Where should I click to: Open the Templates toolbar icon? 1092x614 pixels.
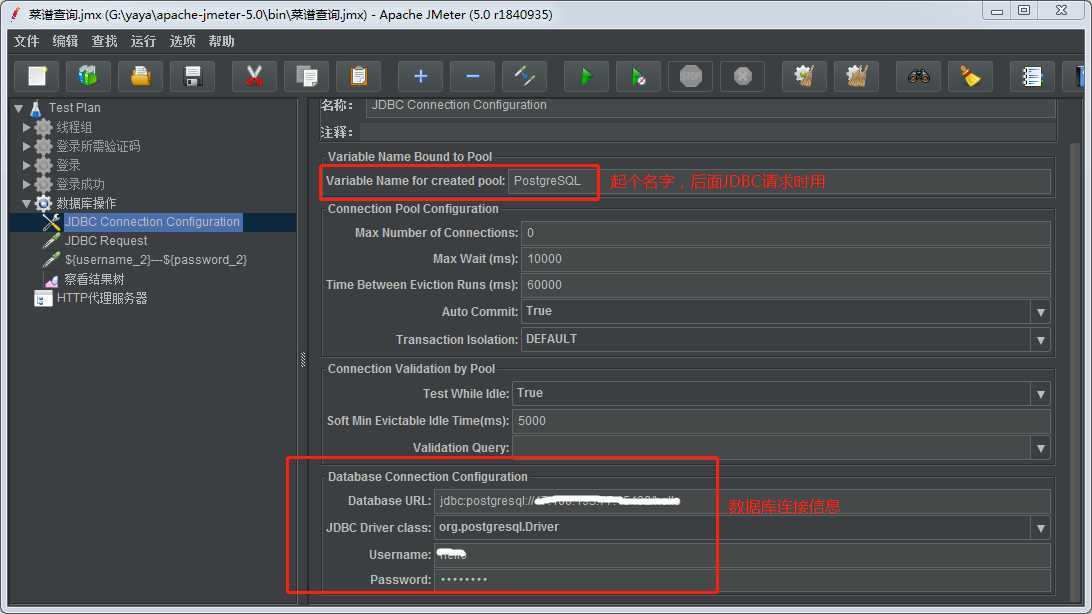coord(88,76)
